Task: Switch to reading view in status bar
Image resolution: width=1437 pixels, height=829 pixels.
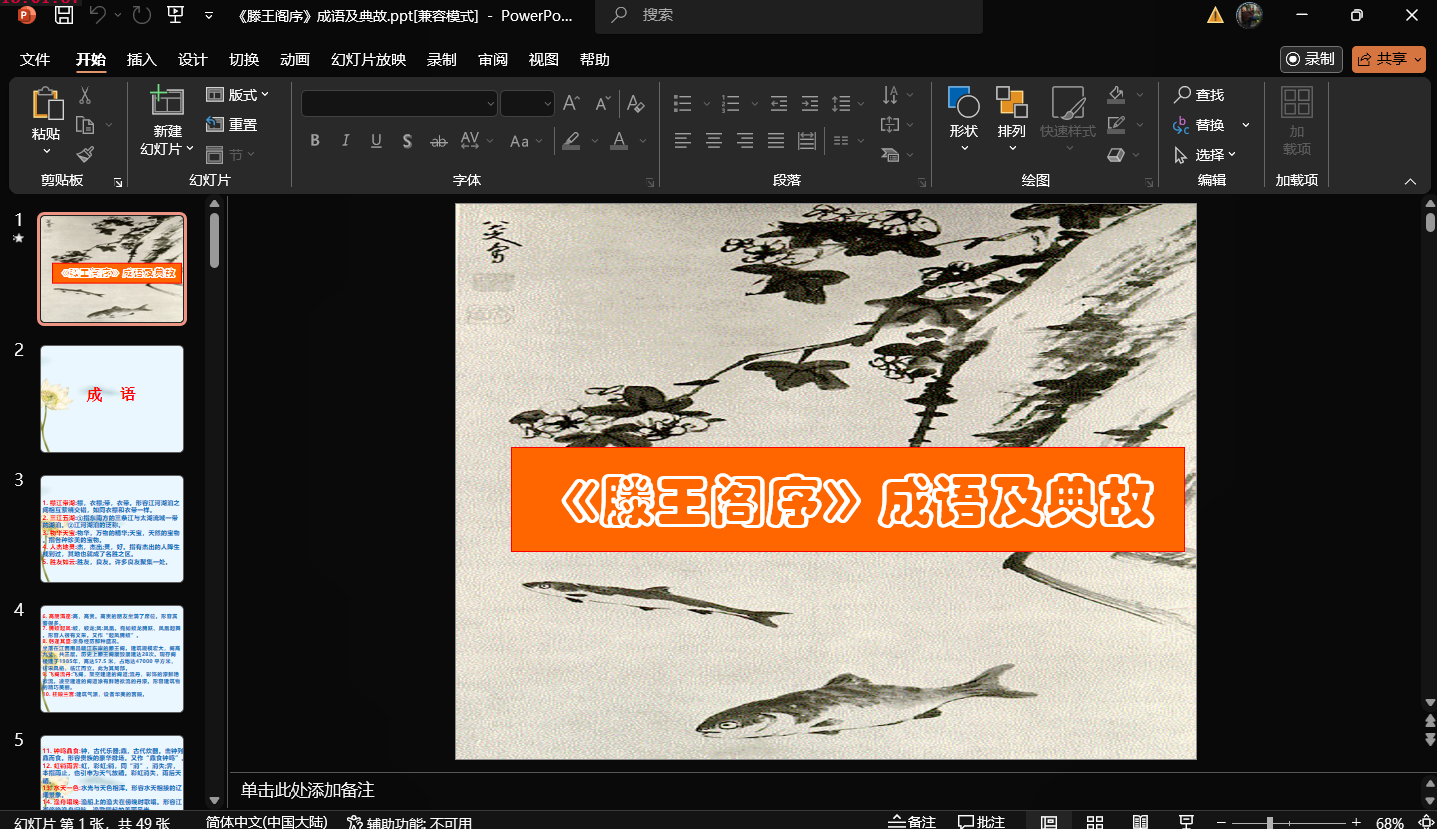Action: pyautogui.click(x=1140, y=822)
